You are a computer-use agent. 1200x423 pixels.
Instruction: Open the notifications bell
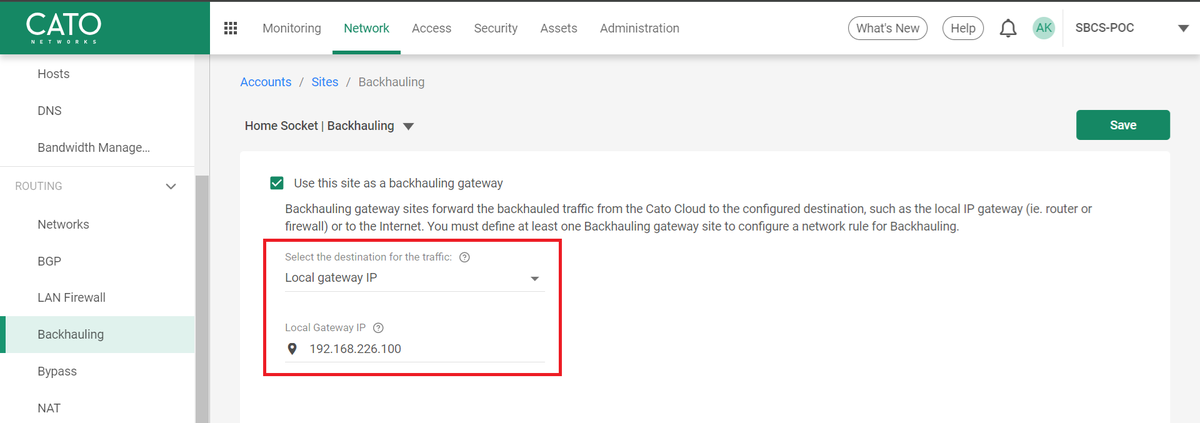[1008, 28]
